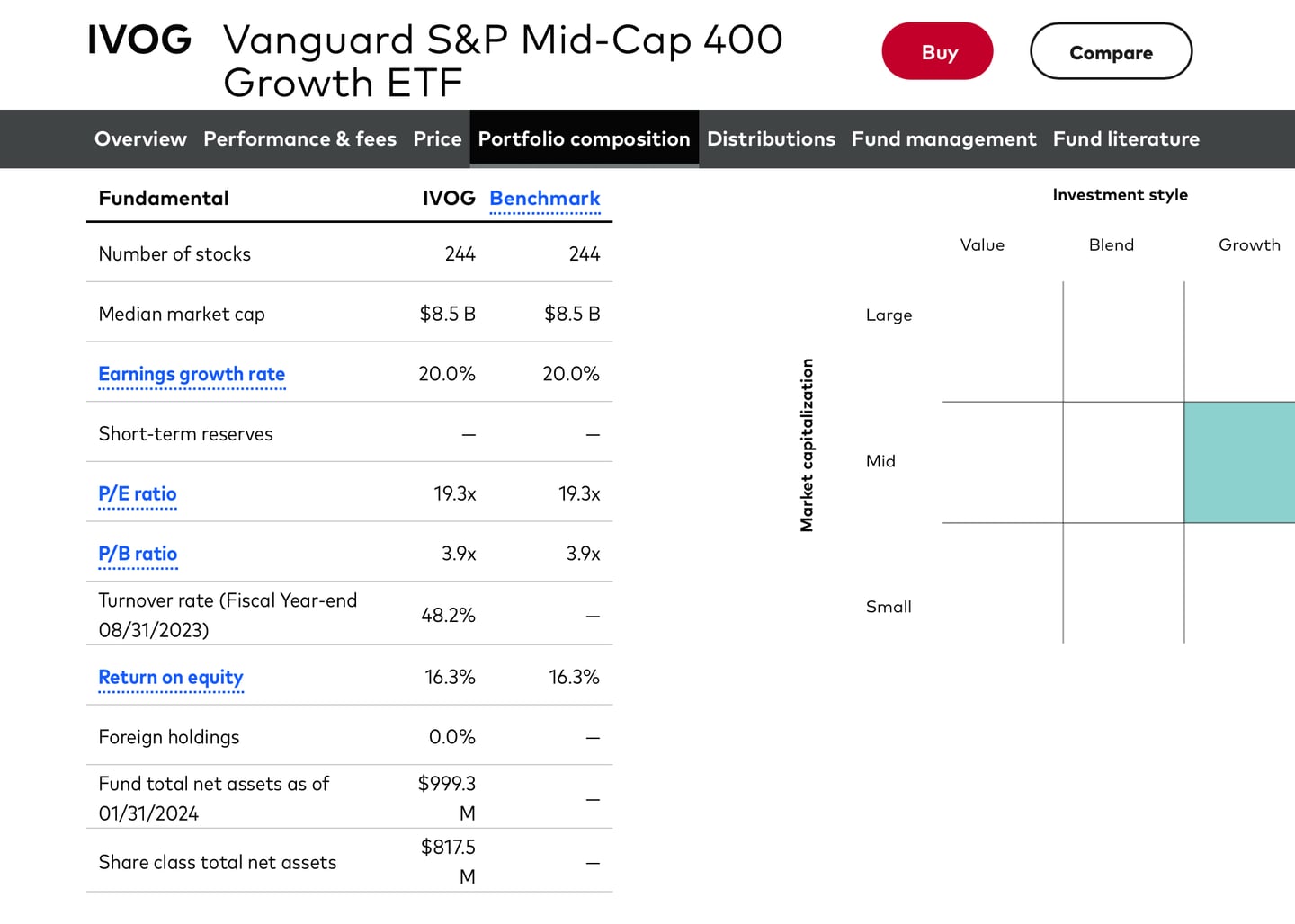1295x924 pixels.
Task: Click the Investment style chart heading
Action: pos(1120,194)
